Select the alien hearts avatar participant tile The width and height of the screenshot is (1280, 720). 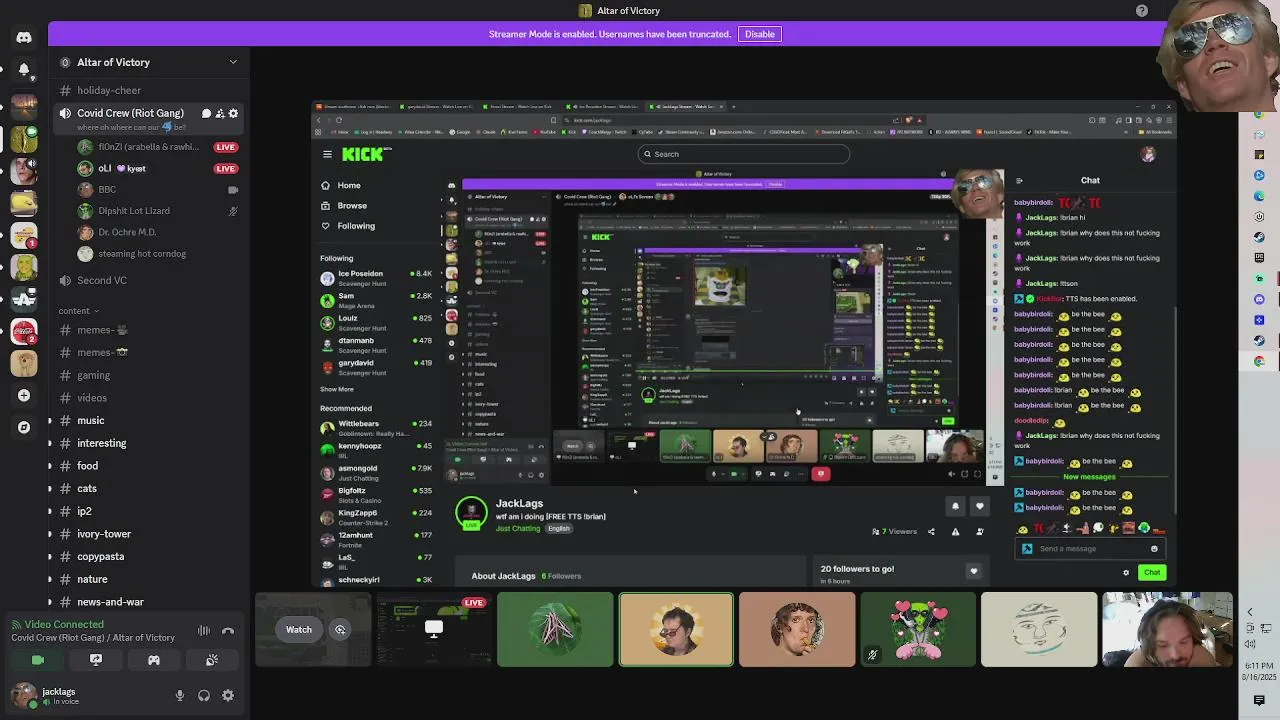click(x=918, y=629)
